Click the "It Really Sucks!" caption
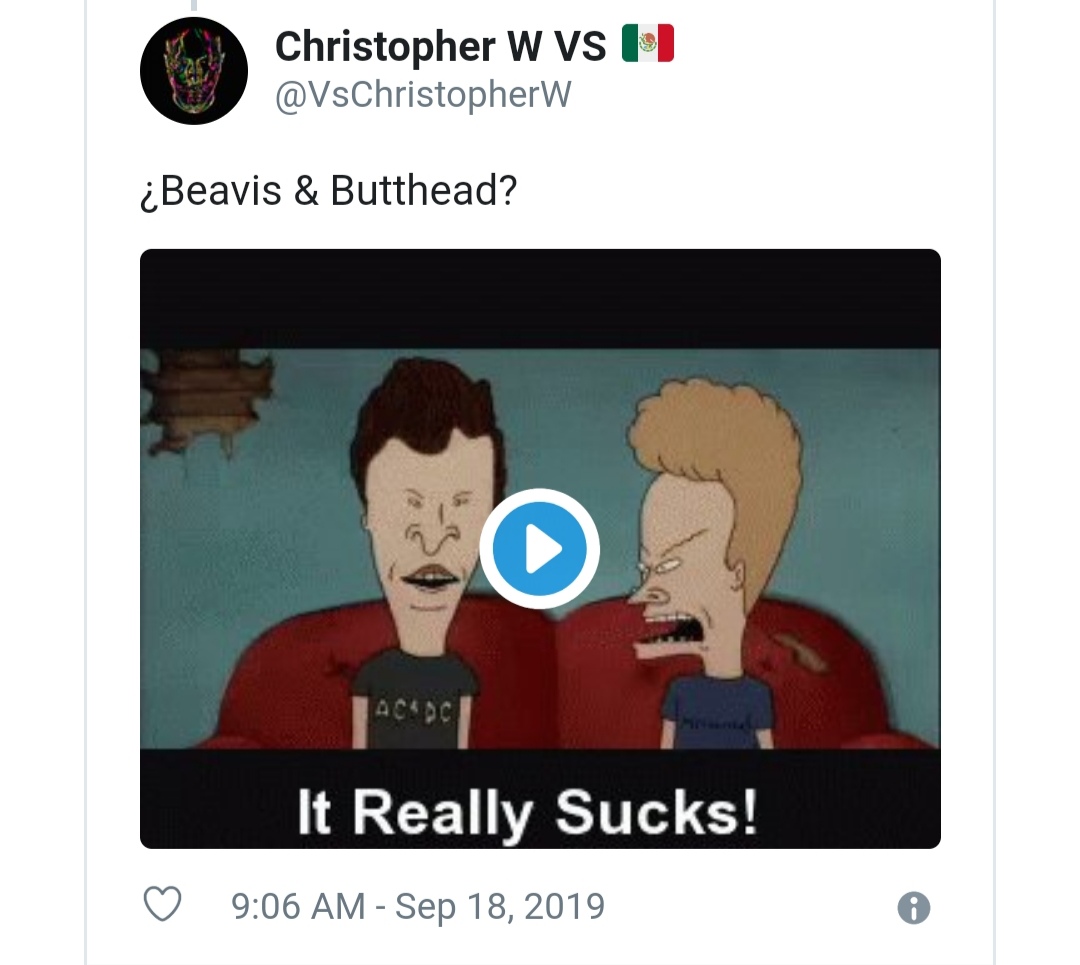1080x965 pixels. coord(527,811)
